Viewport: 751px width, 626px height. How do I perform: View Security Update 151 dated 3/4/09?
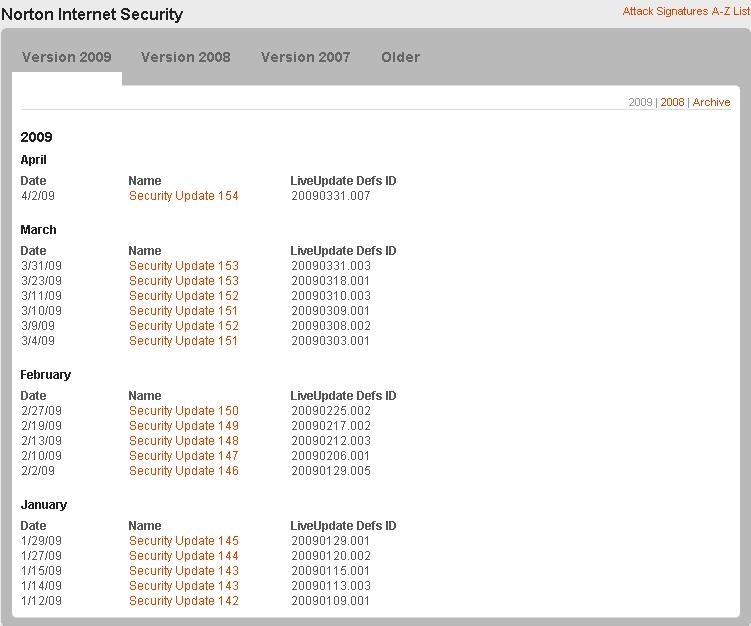(x=184, y=341)
